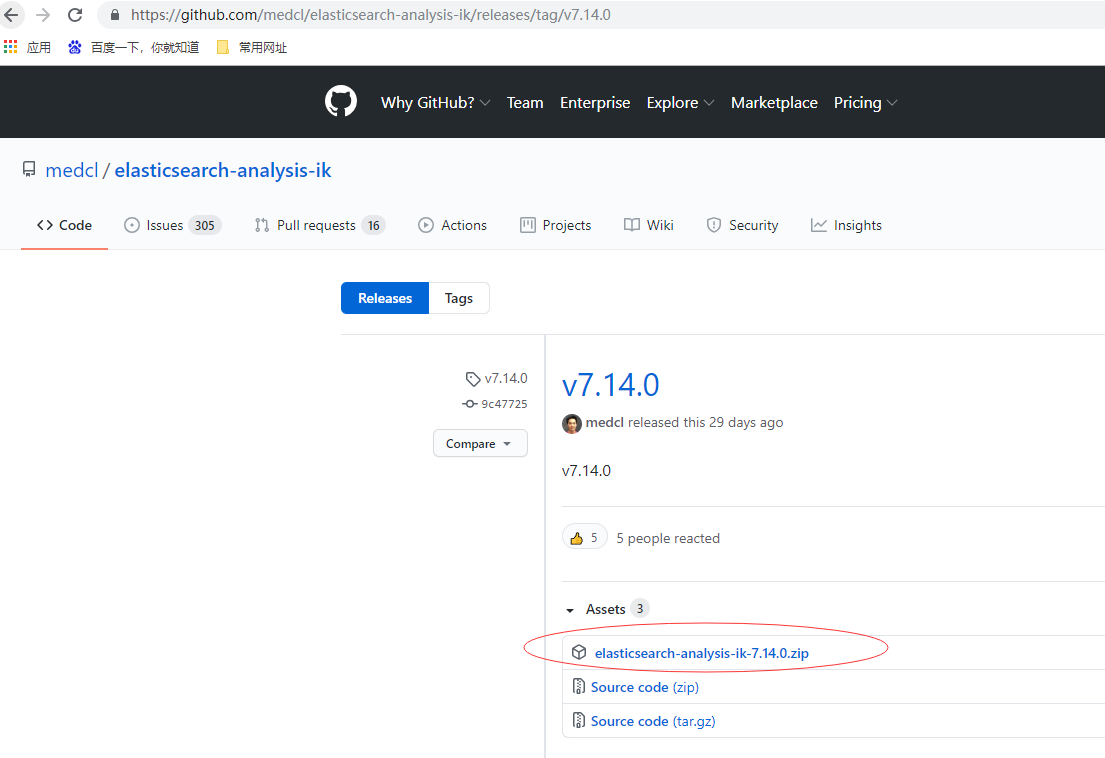Image resolution: width=1105 pixels, height=758 pixels.
Task: Click the browser forward arrow
Action: tap(43, 15)
